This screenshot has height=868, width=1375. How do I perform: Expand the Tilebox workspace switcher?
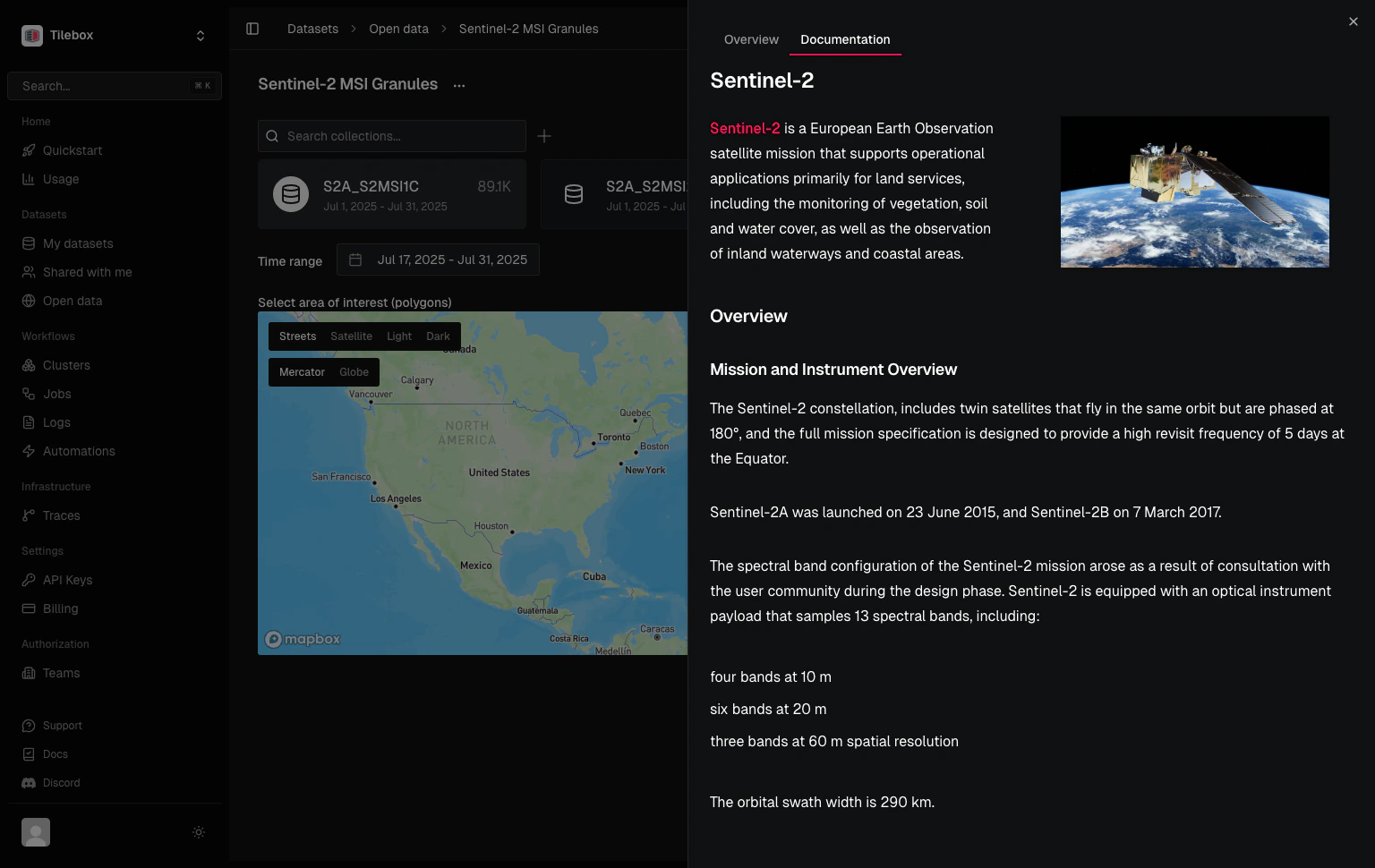(115, 36)
